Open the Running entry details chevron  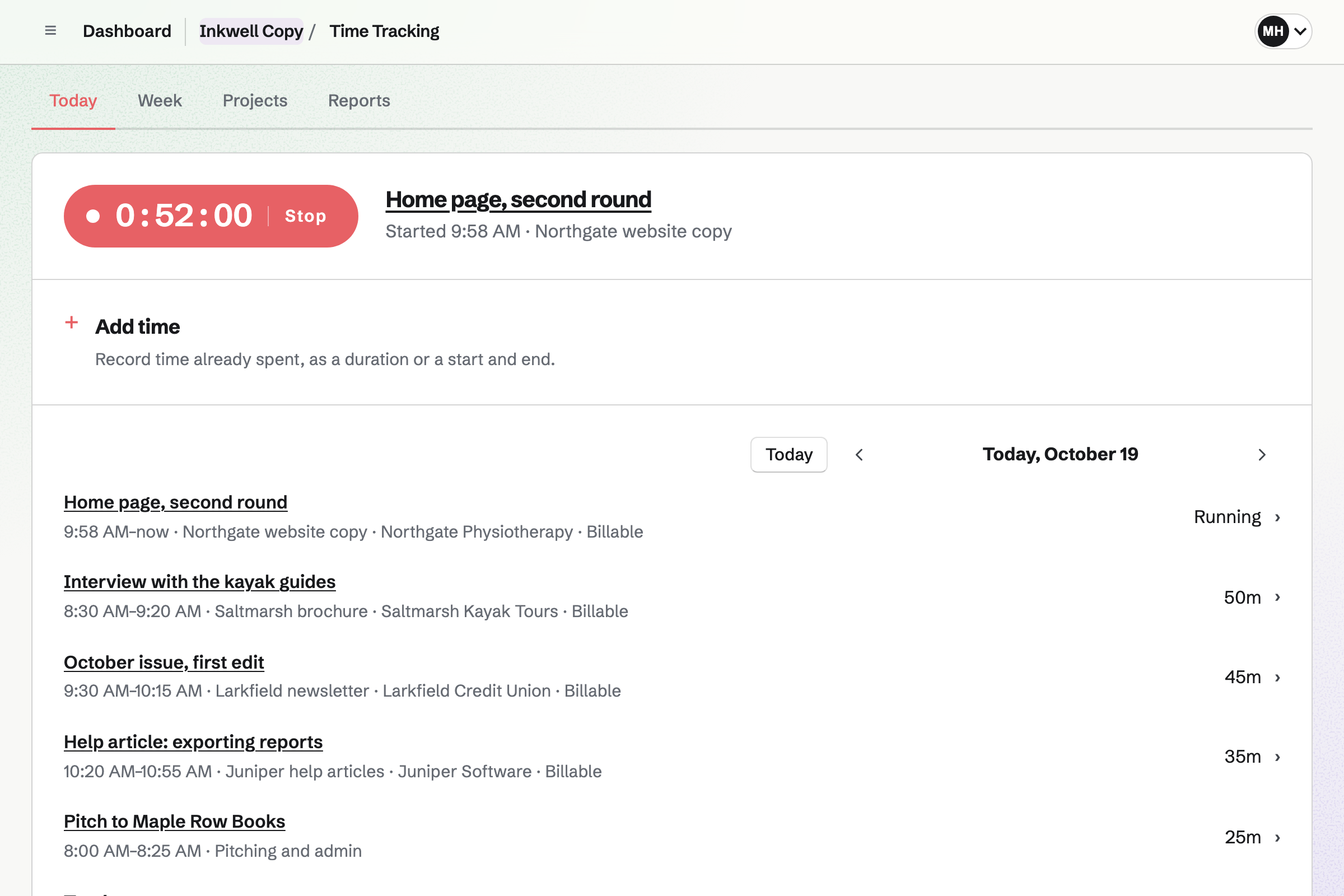[1278, 517]
